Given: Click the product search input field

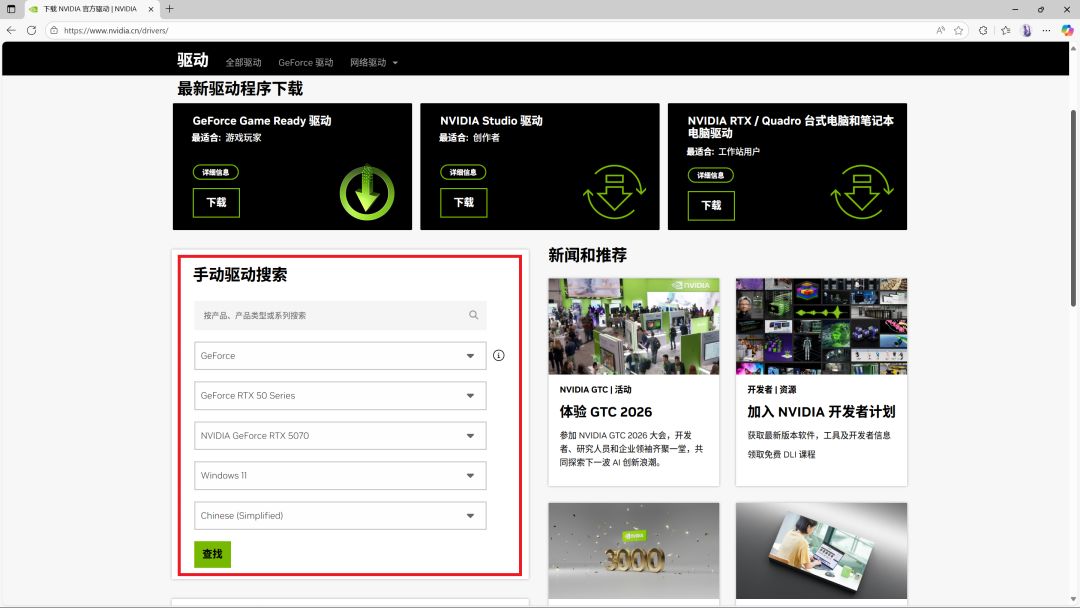Looking at the screenshot, I should click(340, 315).
